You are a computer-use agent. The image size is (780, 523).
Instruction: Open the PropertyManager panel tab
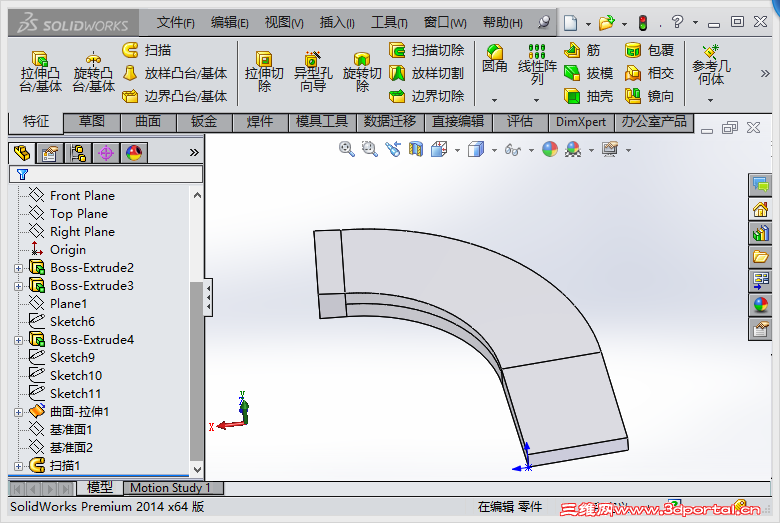[49, 153]
